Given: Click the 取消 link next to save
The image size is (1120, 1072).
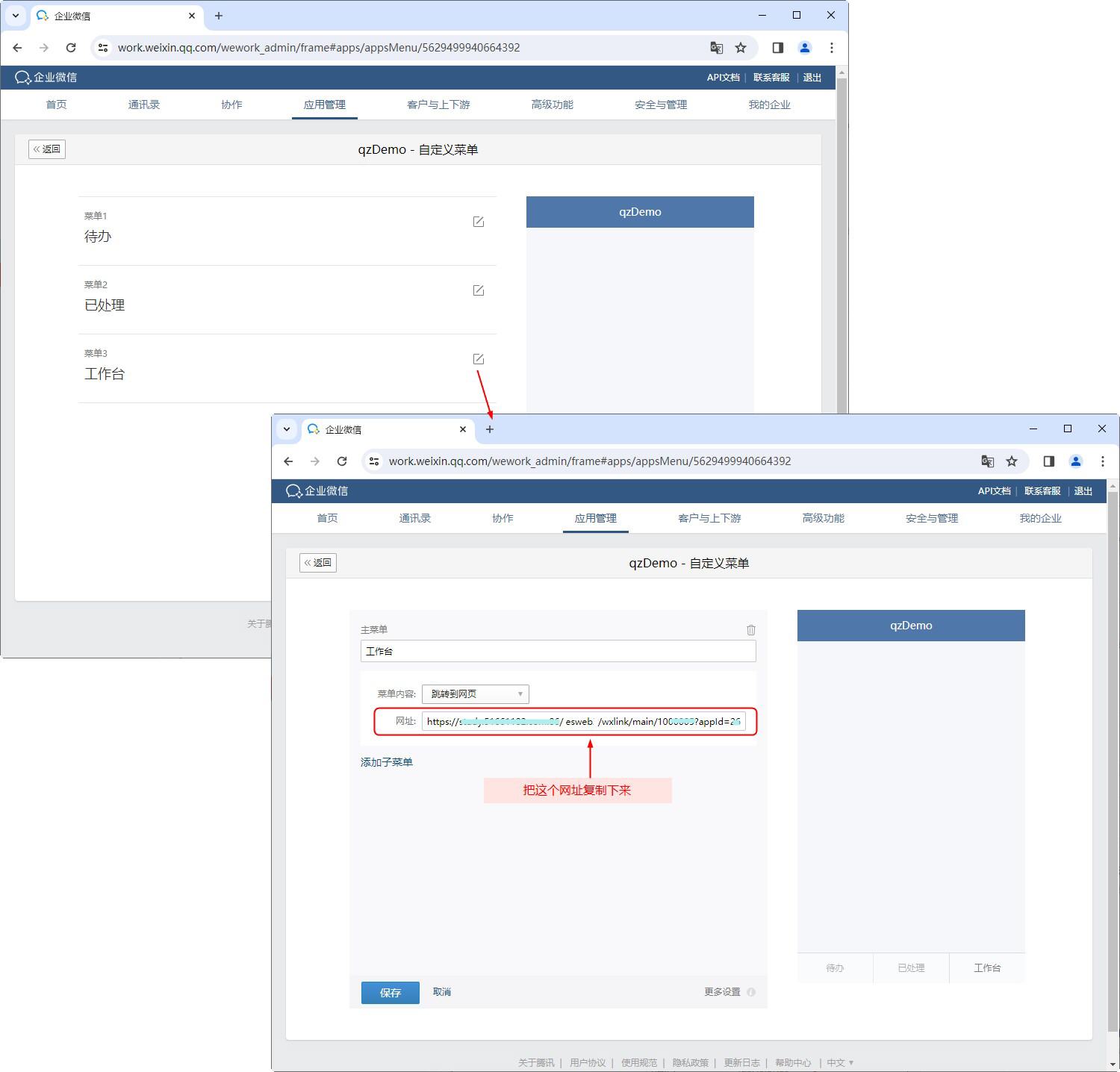Looking at the screenshot, I should 442,992.
